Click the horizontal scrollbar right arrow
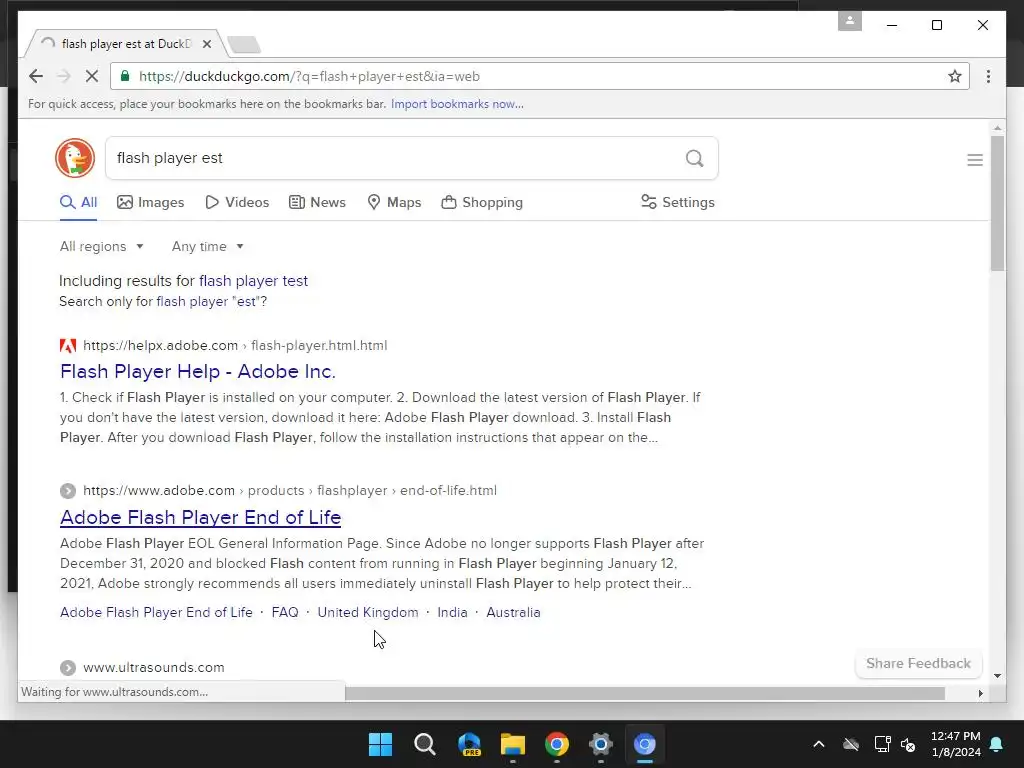 coord(980,693)
